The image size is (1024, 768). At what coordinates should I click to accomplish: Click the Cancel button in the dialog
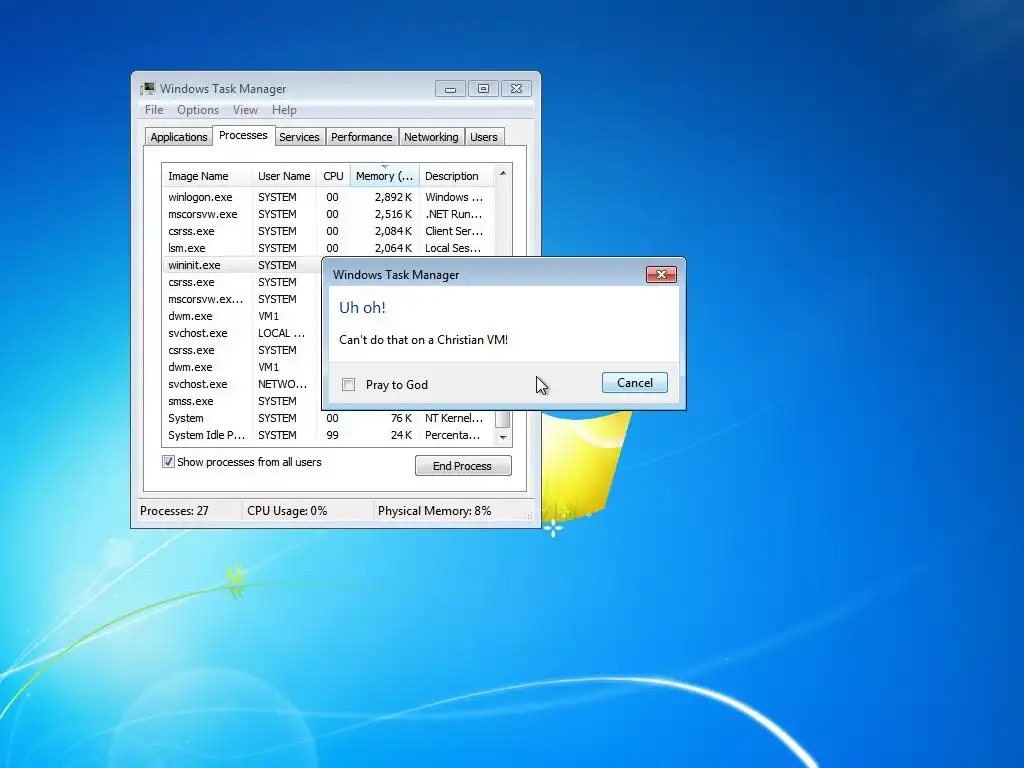[x=635, y=383]
